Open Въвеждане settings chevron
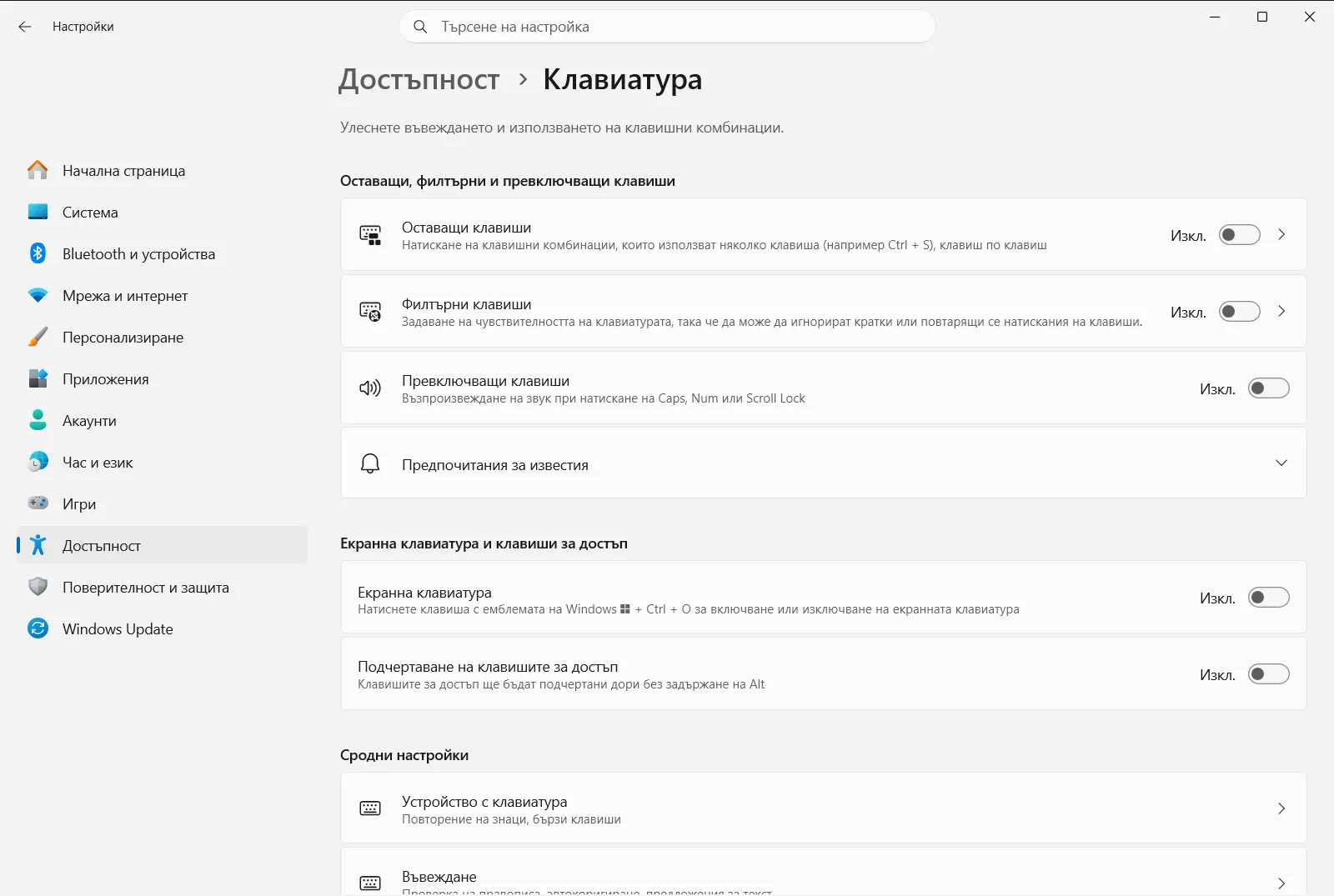The height and width of the screenshot is (896, 1334). coord(1281,883)
